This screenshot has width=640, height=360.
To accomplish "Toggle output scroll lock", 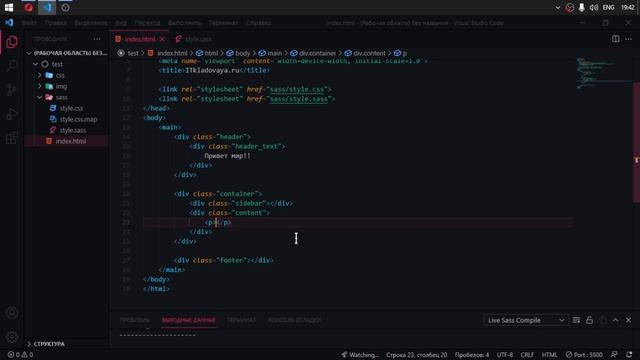I will click(x=589, y=320).
